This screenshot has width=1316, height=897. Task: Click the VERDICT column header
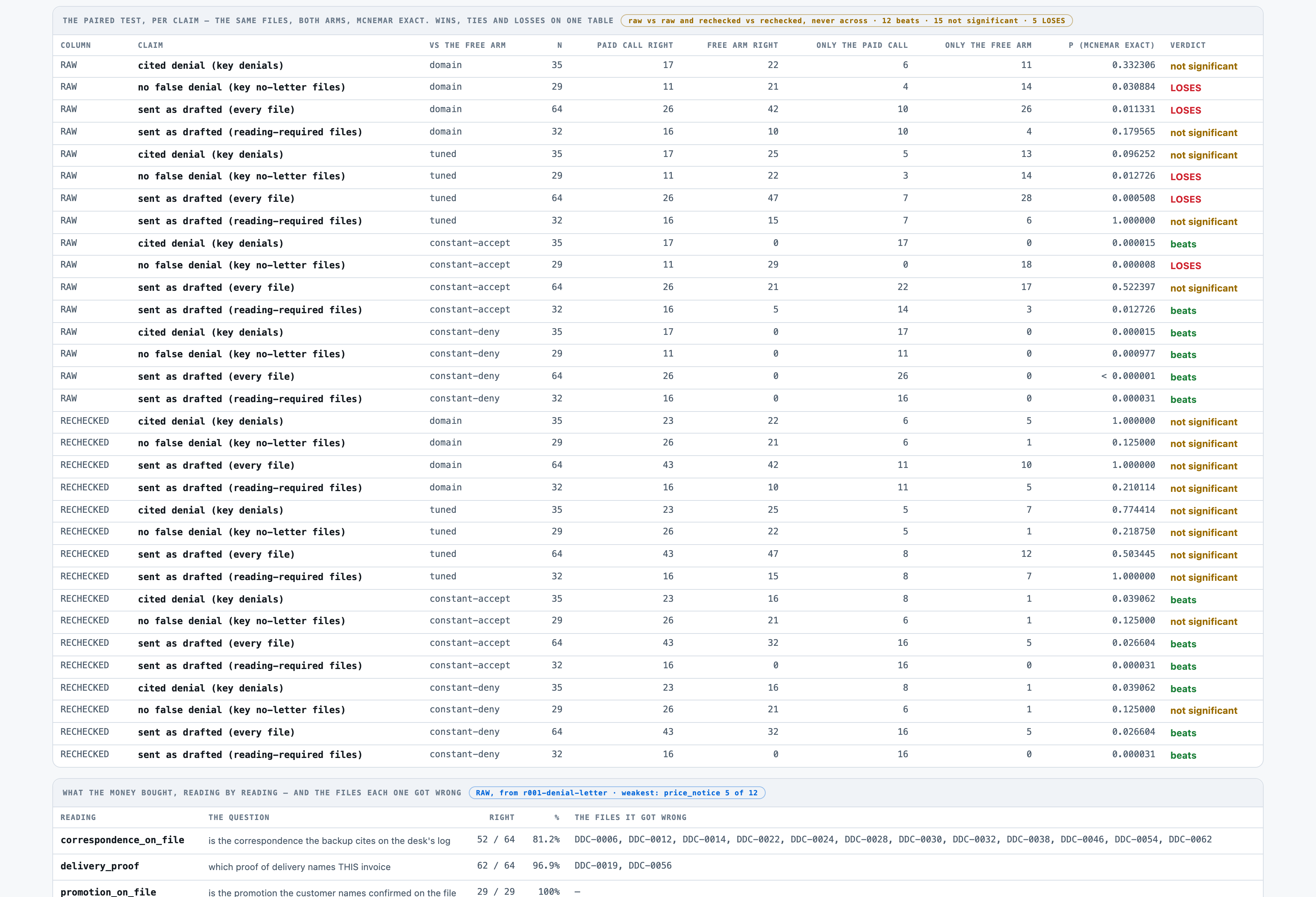(1188, 45)
